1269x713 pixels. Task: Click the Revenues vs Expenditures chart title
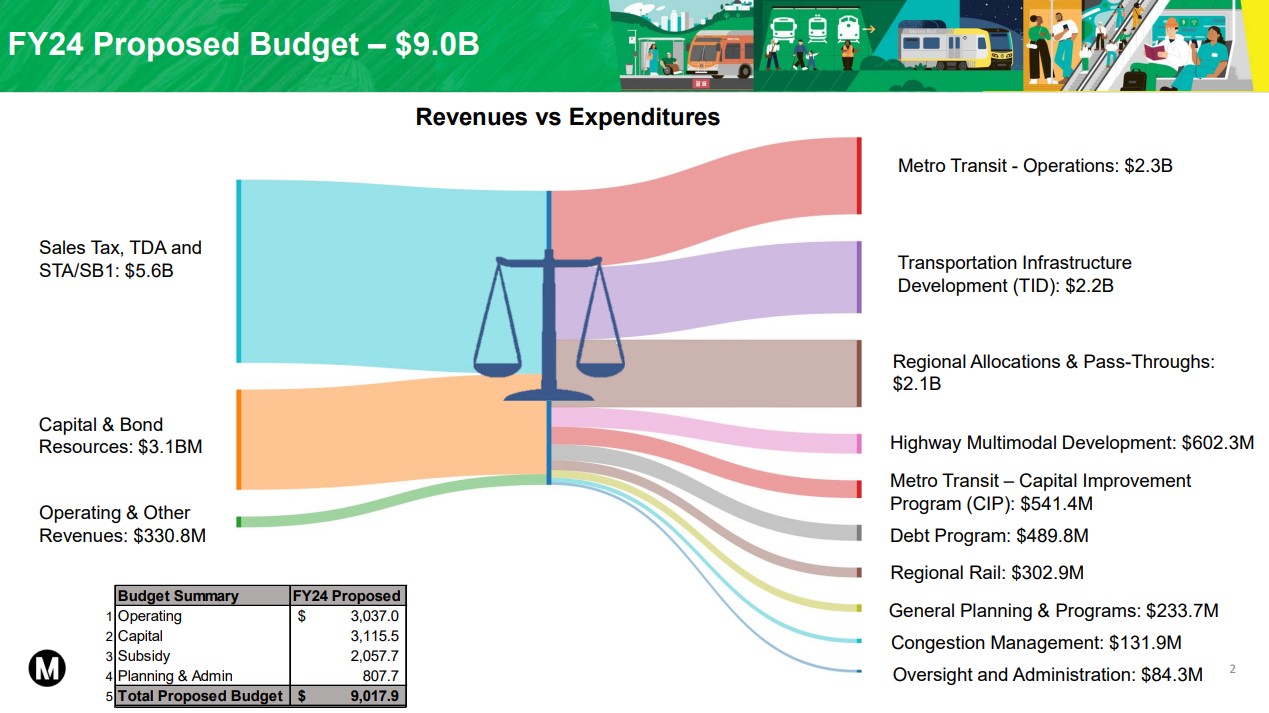tap(567, 117)
